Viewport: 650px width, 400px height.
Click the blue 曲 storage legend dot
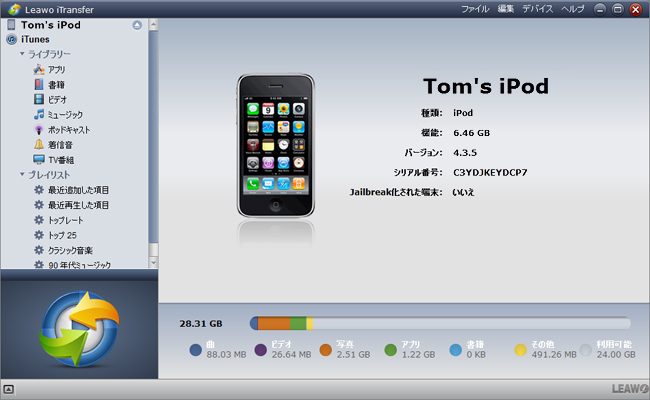tap(196, 350)
